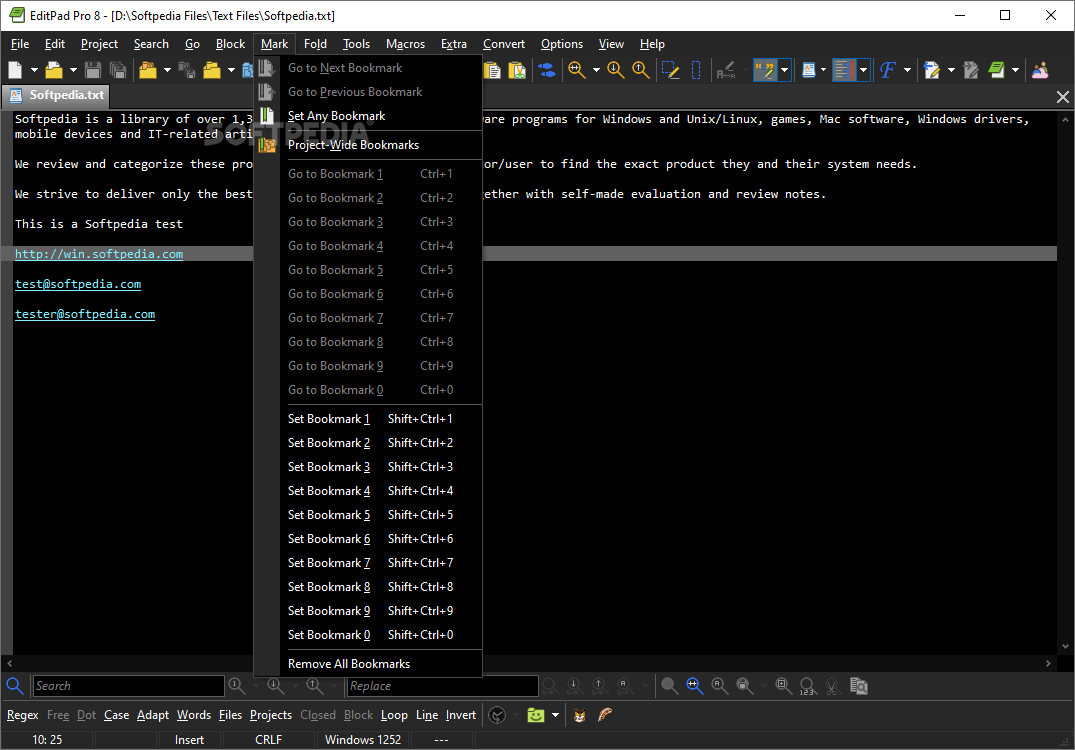Image resolution: width=1075 pixels, height=750 pixels.
Task: Expand the lines-and-margin icon dropdown arrow
Action: coord(863,70)
